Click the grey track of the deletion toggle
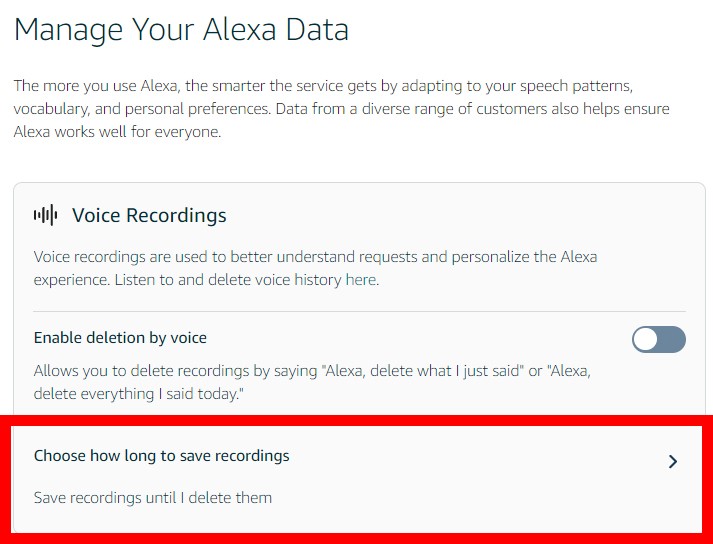Image resolution: width=713 pixels, height=544 pixels. point(672,340)
